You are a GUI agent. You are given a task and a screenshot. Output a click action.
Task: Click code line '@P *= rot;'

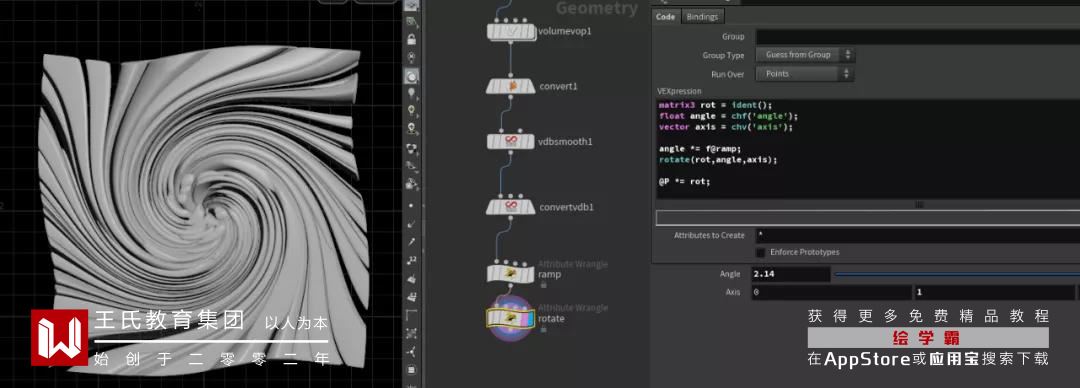coord(684,181)
